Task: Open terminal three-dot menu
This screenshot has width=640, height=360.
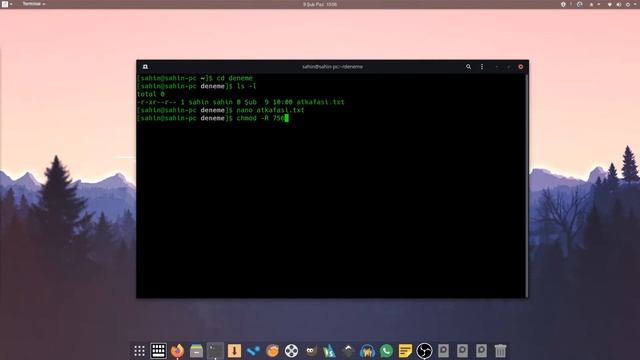Action: tap(482, 67)
